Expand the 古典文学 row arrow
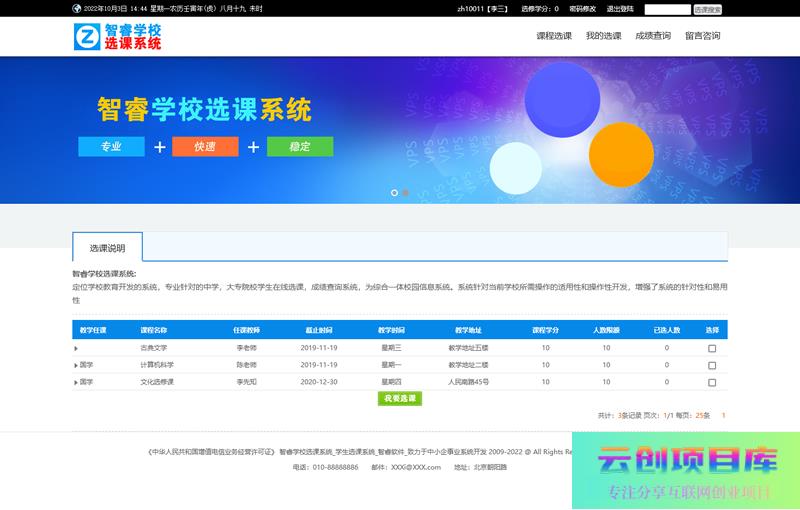Screen dimensions: 800x510 (x=76, y=349)
